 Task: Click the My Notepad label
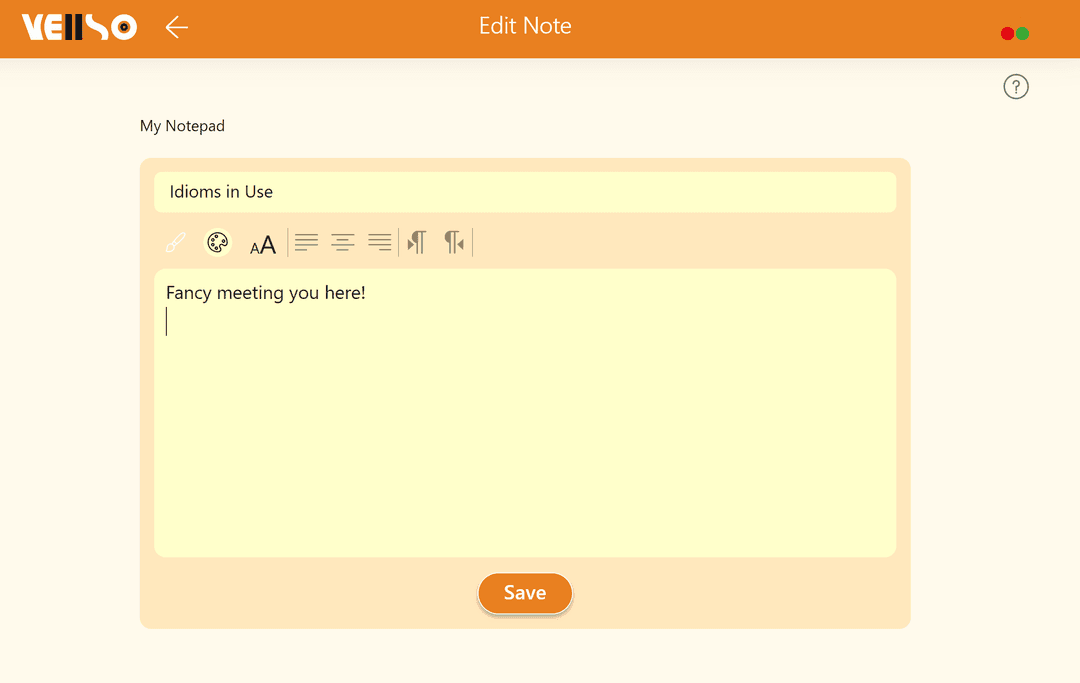pyautogui.click(x=182, y=126)
